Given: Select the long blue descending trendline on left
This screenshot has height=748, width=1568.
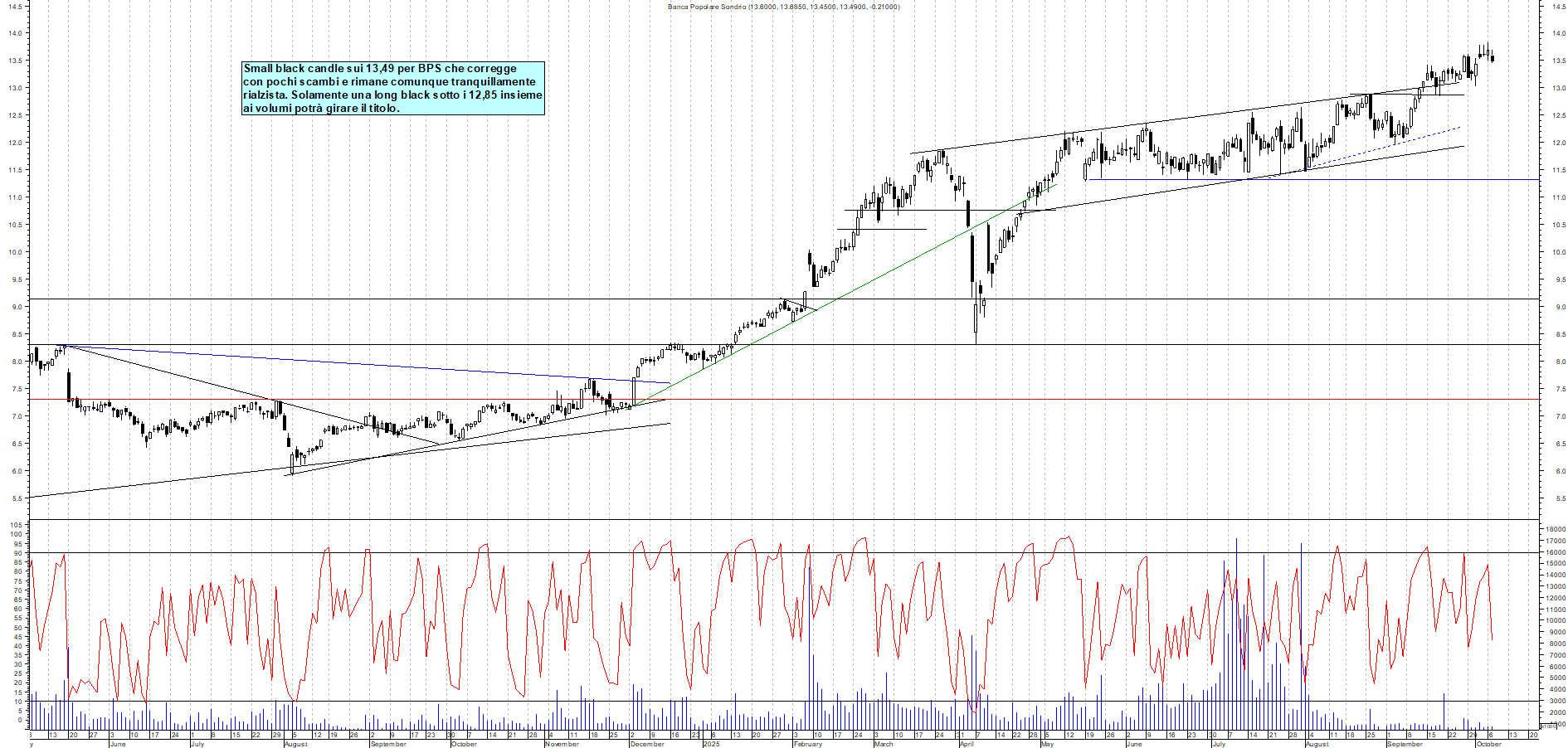Looking at the screenshot, I should tap(365, 364).
